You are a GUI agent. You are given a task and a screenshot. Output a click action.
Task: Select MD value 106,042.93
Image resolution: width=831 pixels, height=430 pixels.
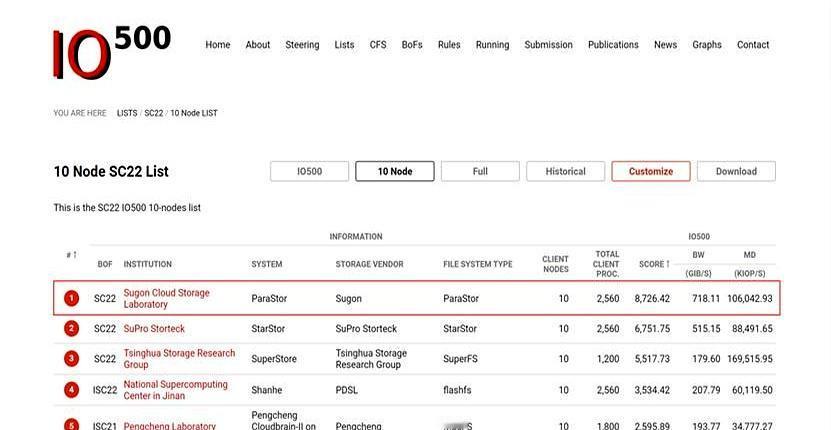pyautogui.click(x=750, y=299)
